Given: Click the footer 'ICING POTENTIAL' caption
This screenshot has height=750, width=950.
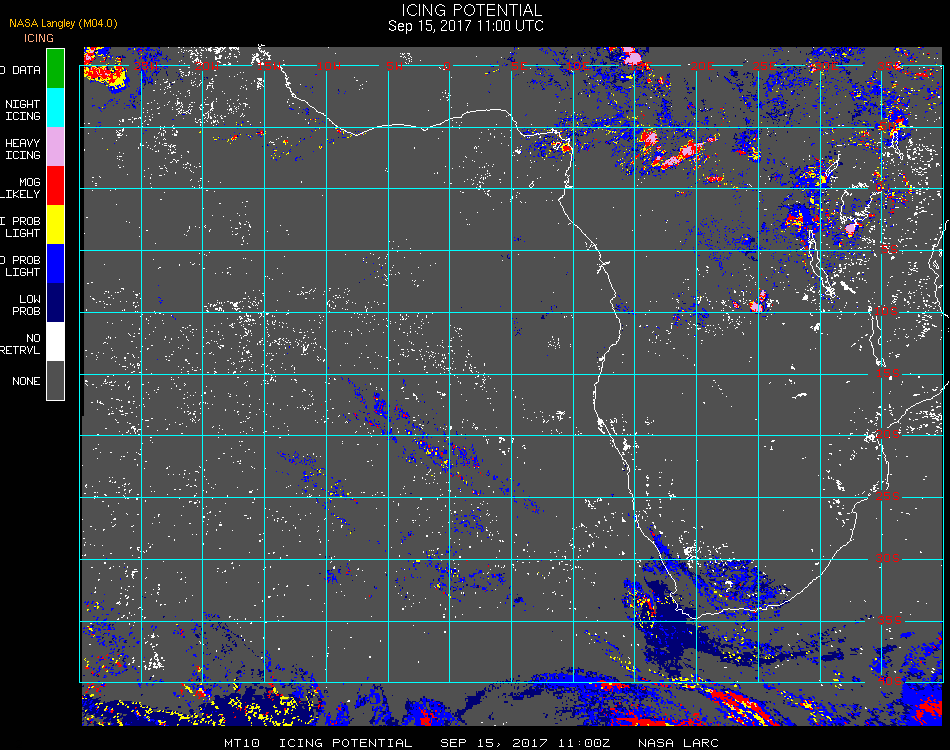Looking at the screenshot, I should [345, 743].
